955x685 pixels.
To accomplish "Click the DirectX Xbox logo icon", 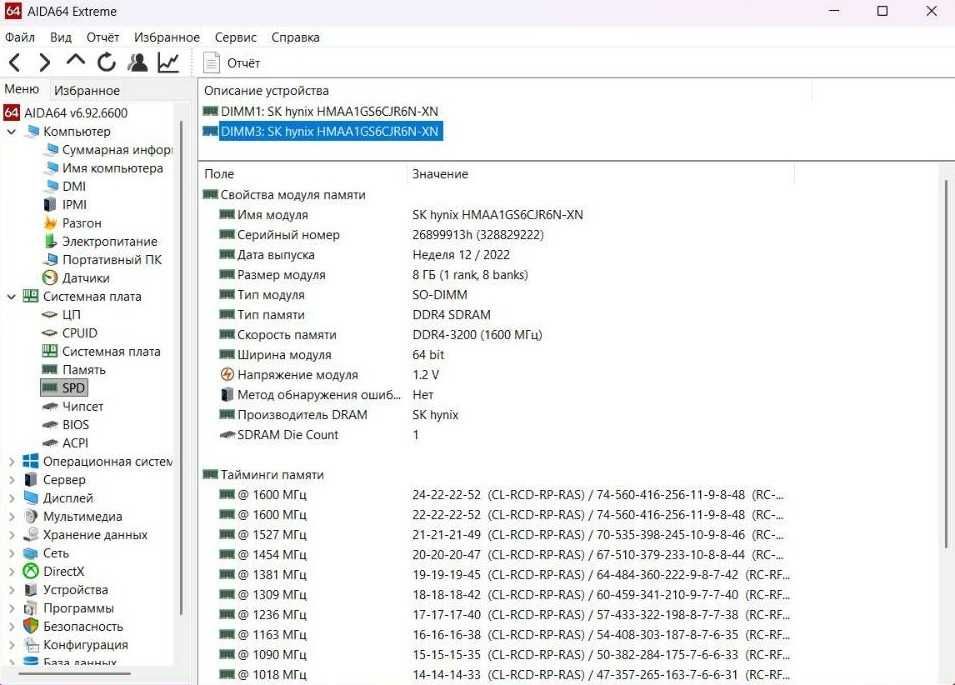I will pyautogui.click(x=30, y=571).
